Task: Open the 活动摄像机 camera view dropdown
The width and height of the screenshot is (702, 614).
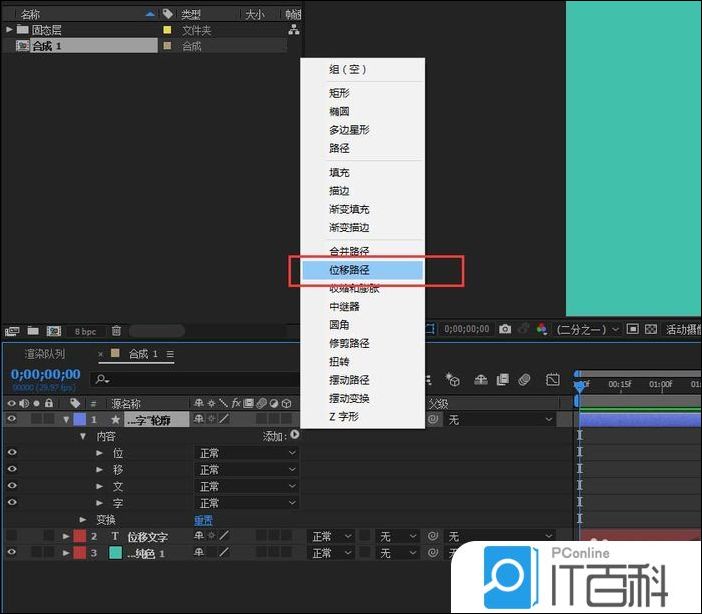Action: pos(683,330)
